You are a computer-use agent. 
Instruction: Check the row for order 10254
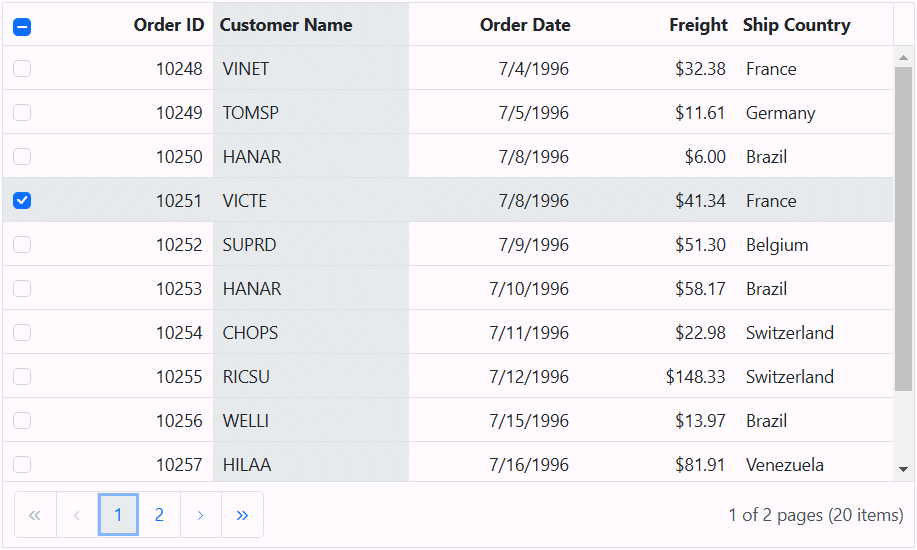pos(22,333)
